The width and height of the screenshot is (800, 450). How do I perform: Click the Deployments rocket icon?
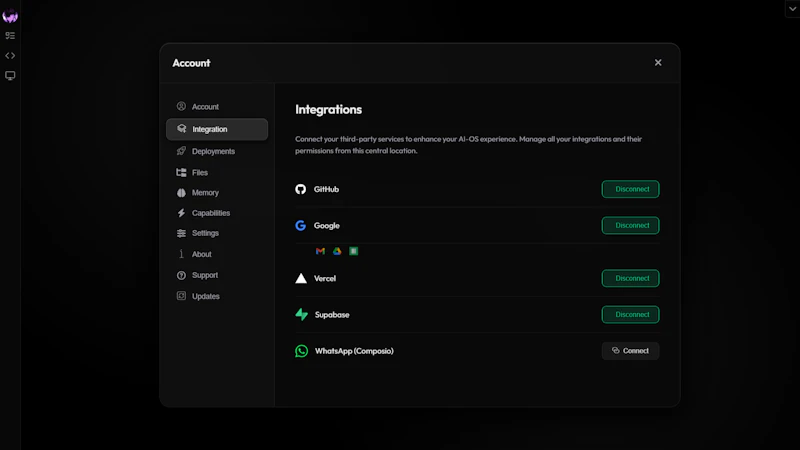pos(181,151)
